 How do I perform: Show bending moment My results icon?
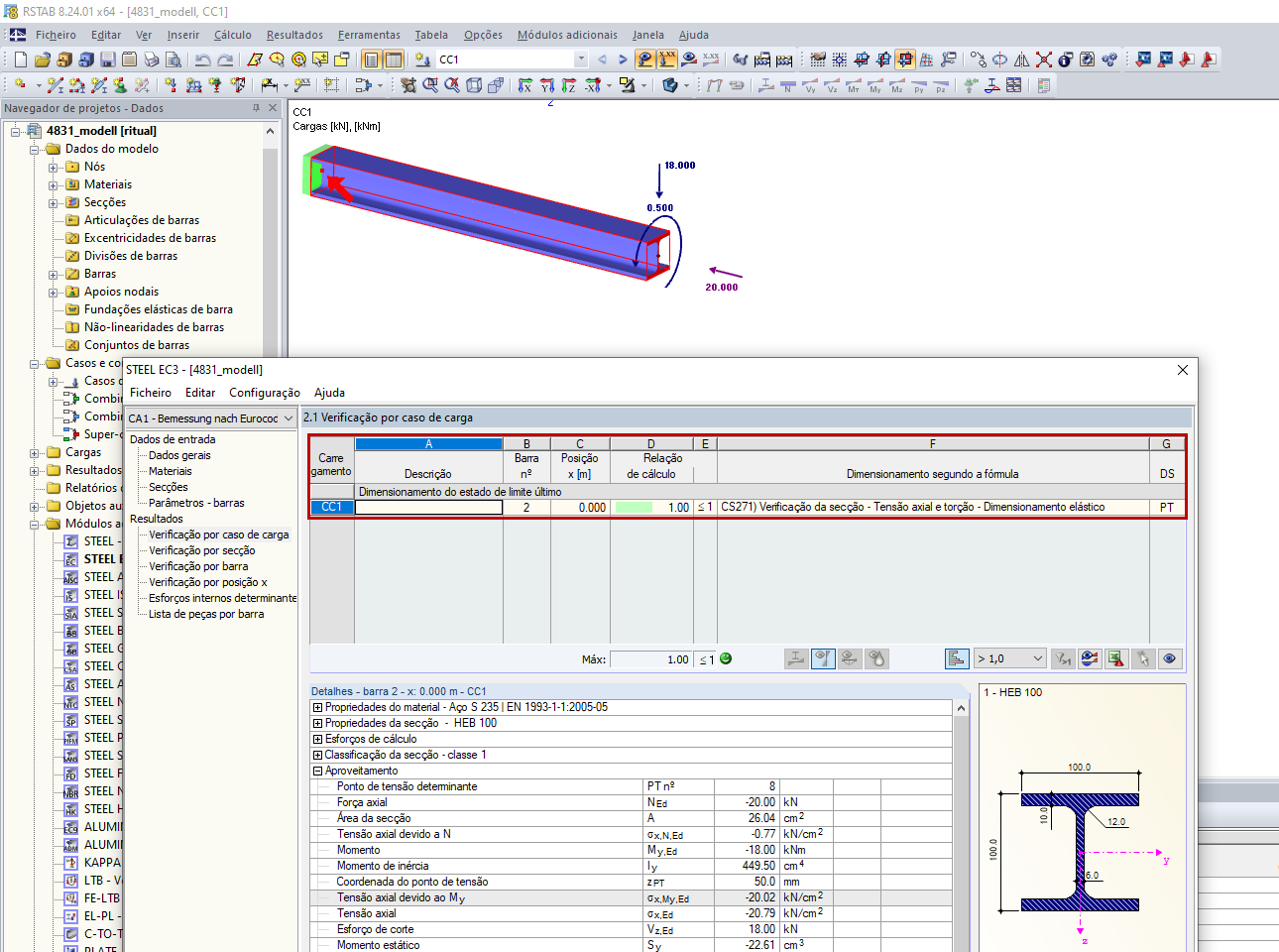(x=875, y=85)
